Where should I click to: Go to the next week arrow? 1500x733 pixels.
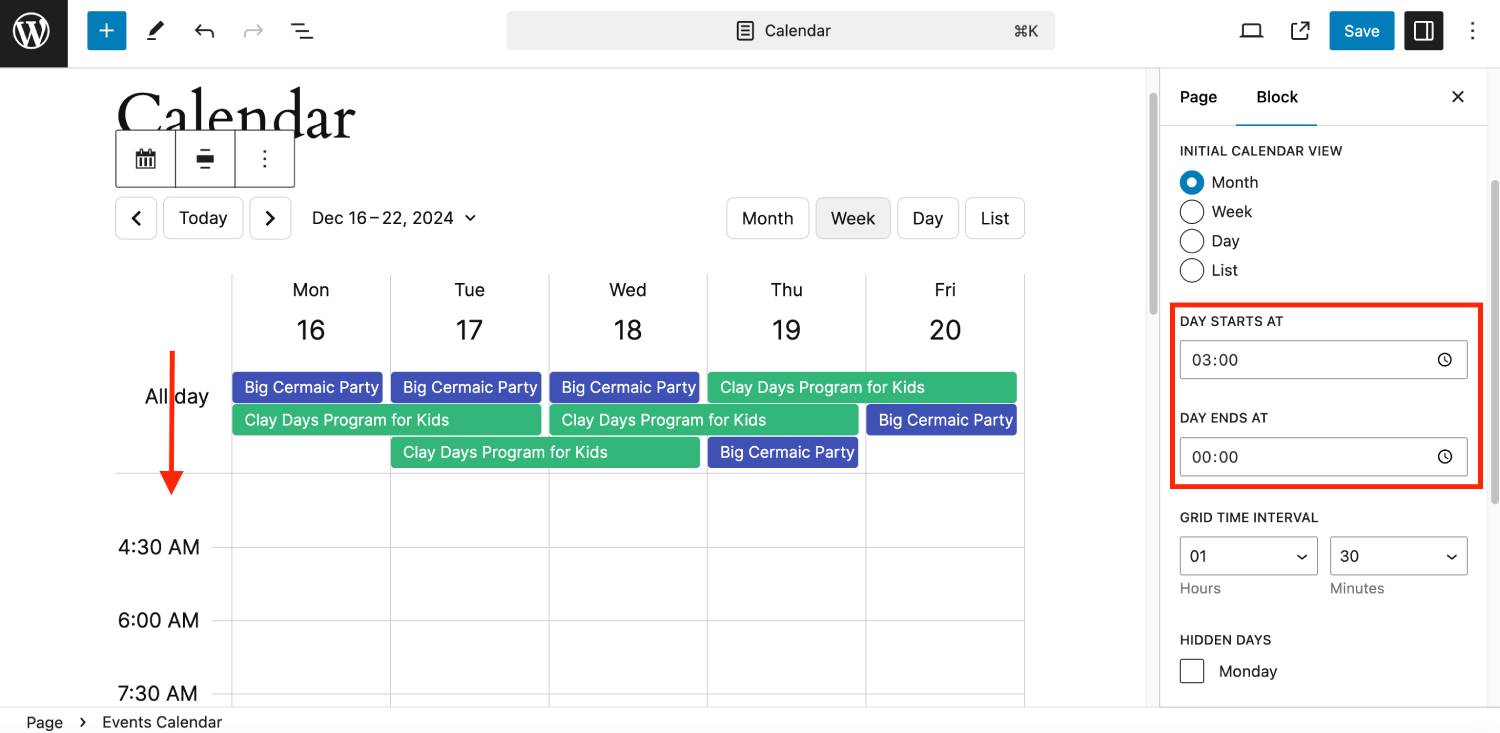pos(270,218)
